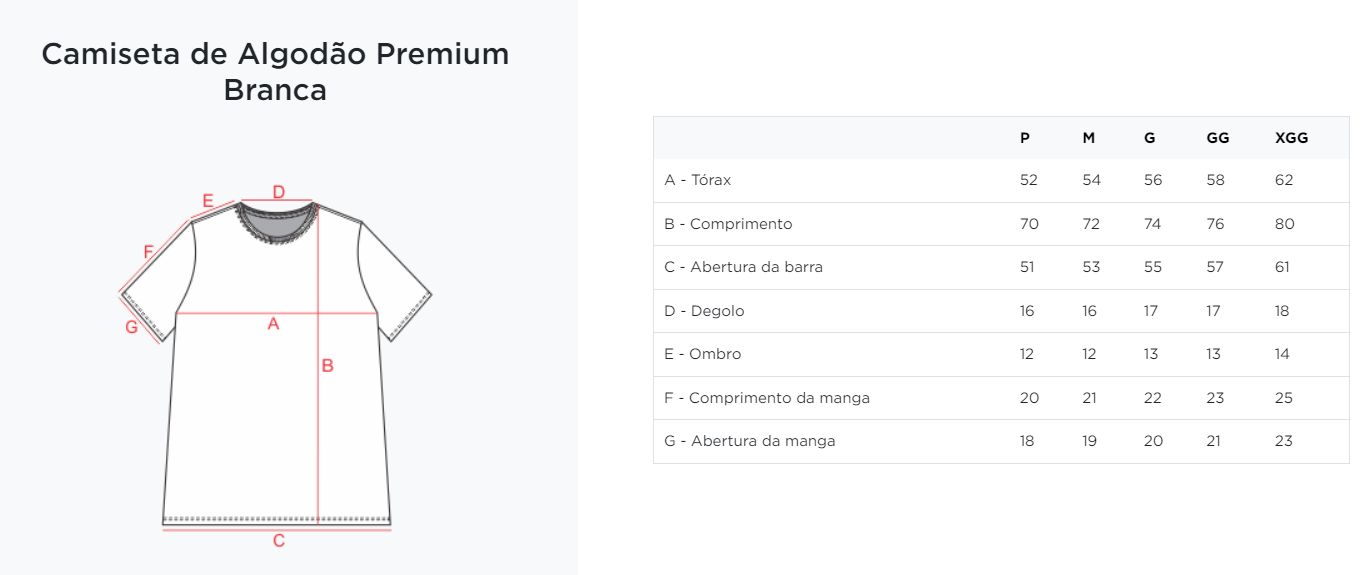Select the C - Abertura da barra row
Viewport: 1371px width, 575px height.
pos(1001,267)
